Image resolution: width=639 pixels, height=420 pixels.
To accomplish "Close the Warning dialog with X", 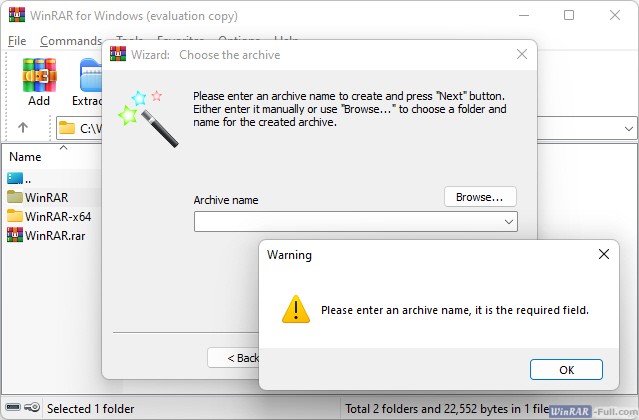I will (x=603, y=255).
